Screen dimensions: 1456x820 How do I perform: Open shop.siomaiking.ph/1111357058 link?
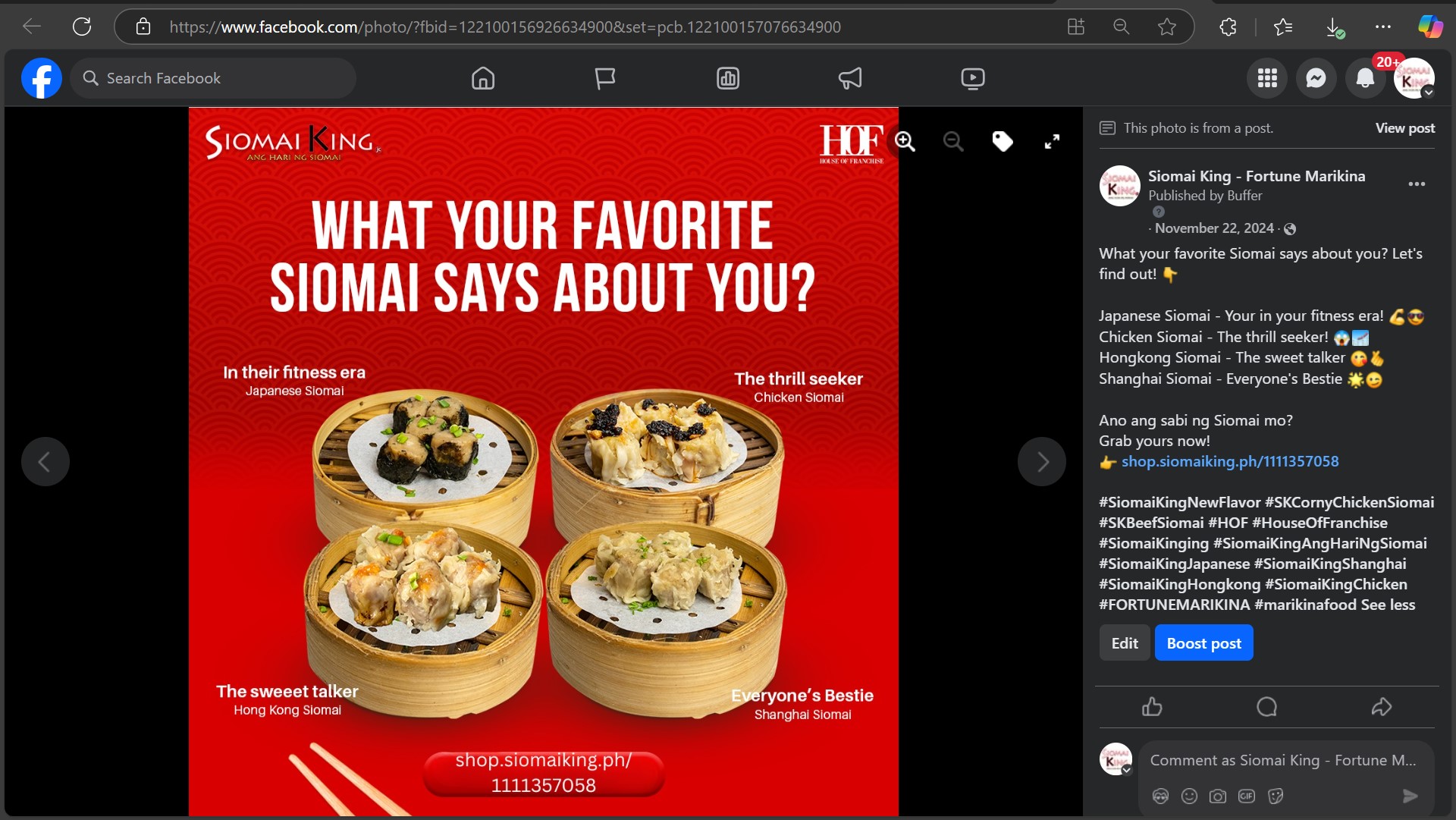pos(1230,461)
